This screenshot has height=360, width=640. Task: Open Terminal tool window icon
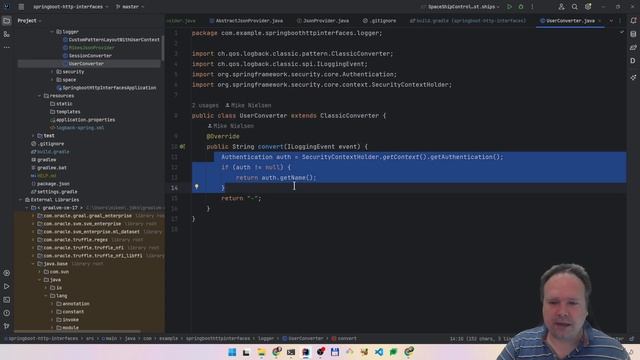pos(7,300)
